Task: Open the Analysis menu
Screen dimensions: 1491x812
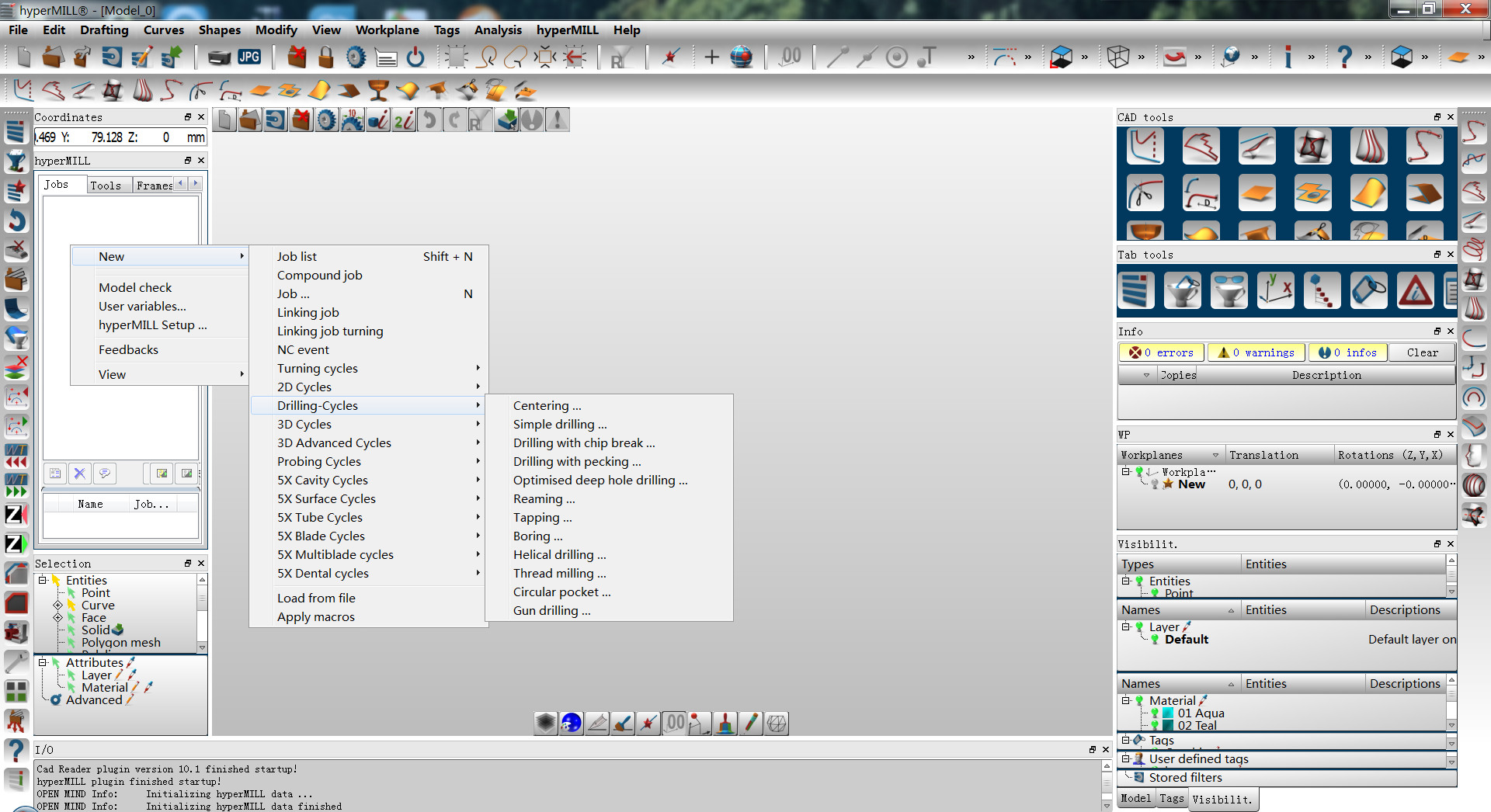Action: pos(498,29)
